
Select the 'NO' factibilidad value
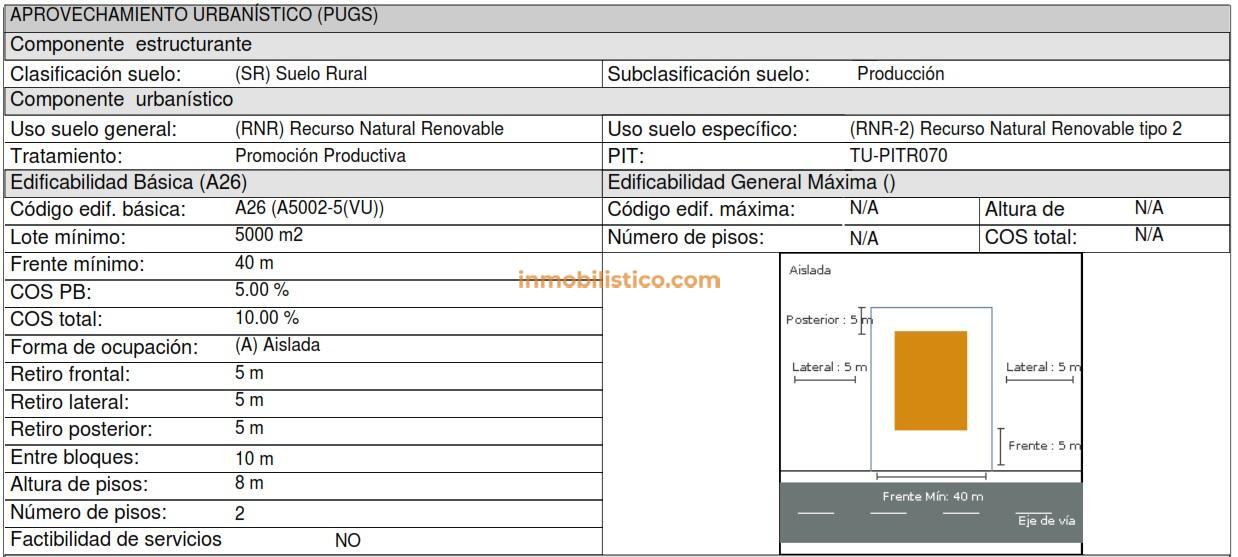click(x=347, y=541)
